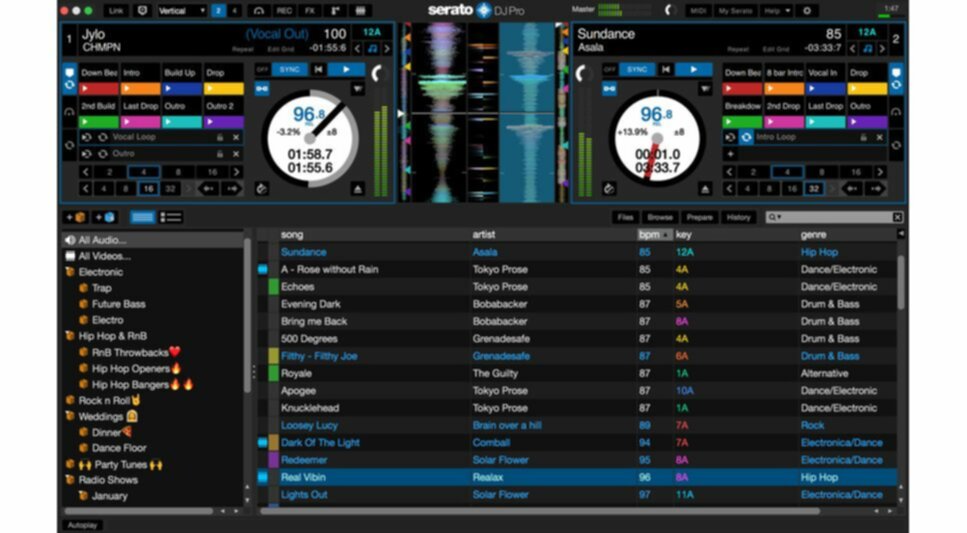The image size is (967, 533).
Task: Turn sync OFF on deck 1
Action: point(262,70)
